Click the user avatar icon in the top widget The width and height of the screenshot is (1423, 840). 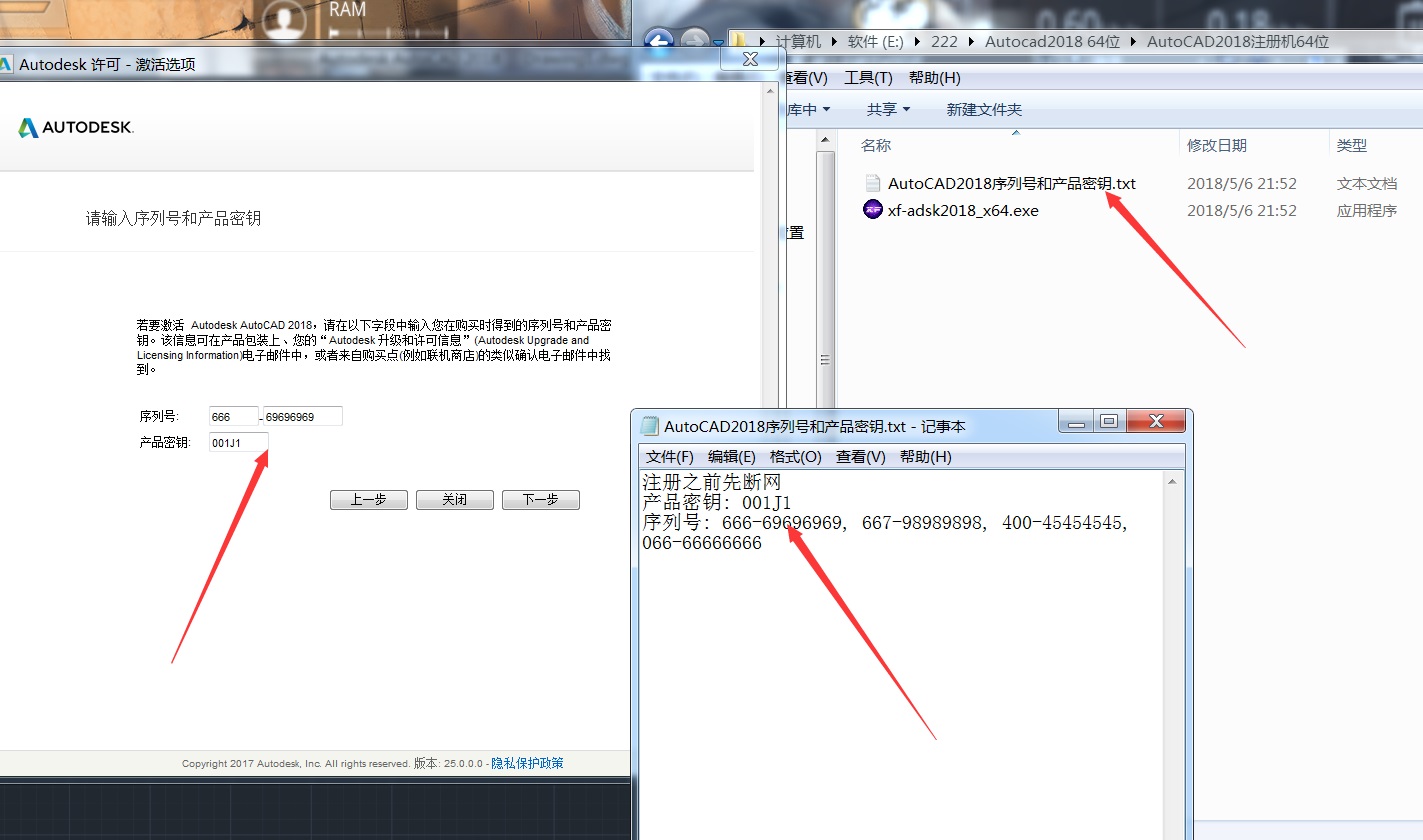(x=286, y=22)
